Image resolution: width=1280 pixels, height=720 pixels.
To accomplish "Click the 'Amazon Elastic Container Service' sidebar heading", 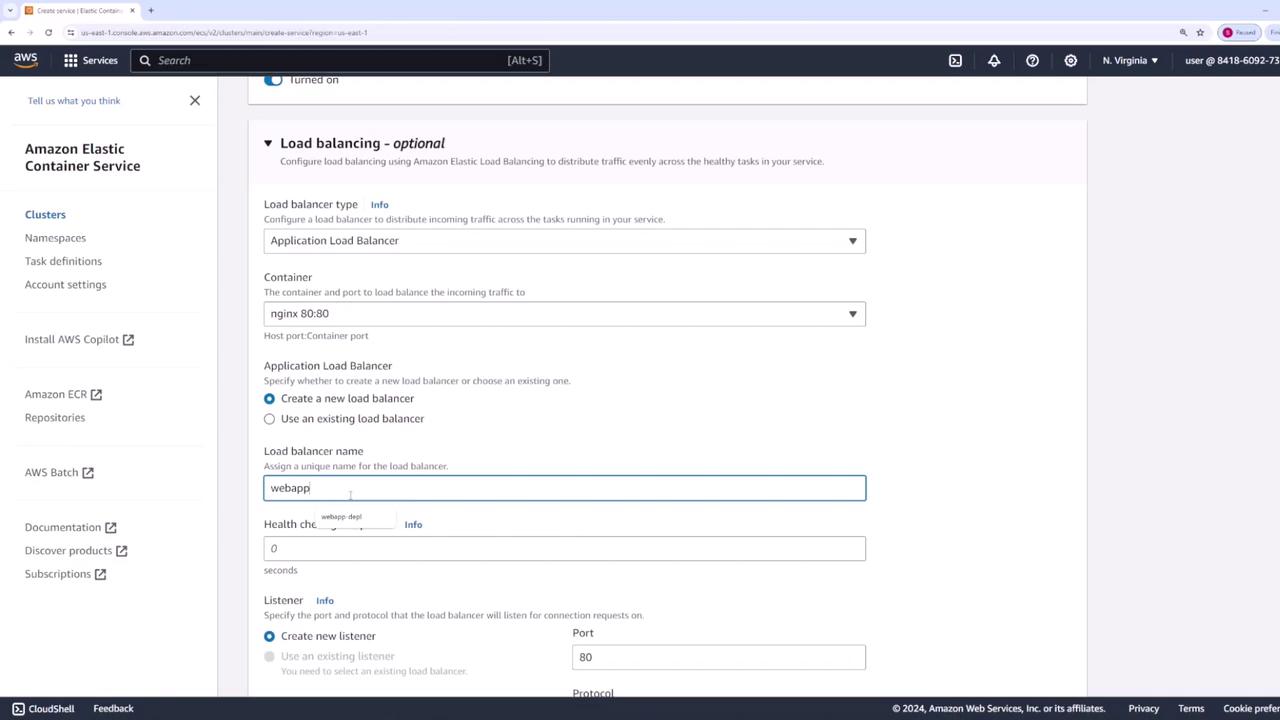I will pyautogui.click(x=83, y=157).
